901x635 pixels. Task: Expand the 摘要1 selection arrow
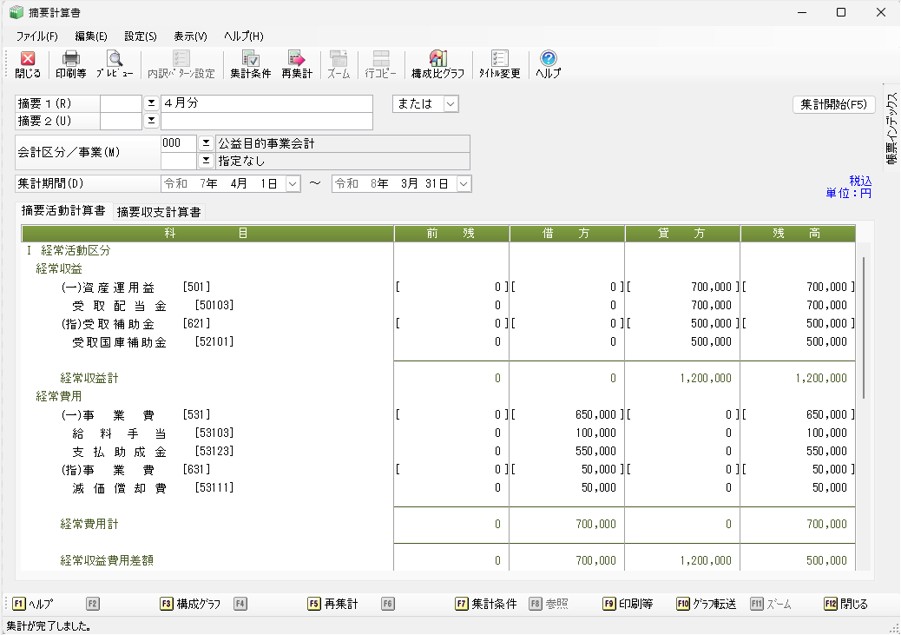[x=152, y=104]
